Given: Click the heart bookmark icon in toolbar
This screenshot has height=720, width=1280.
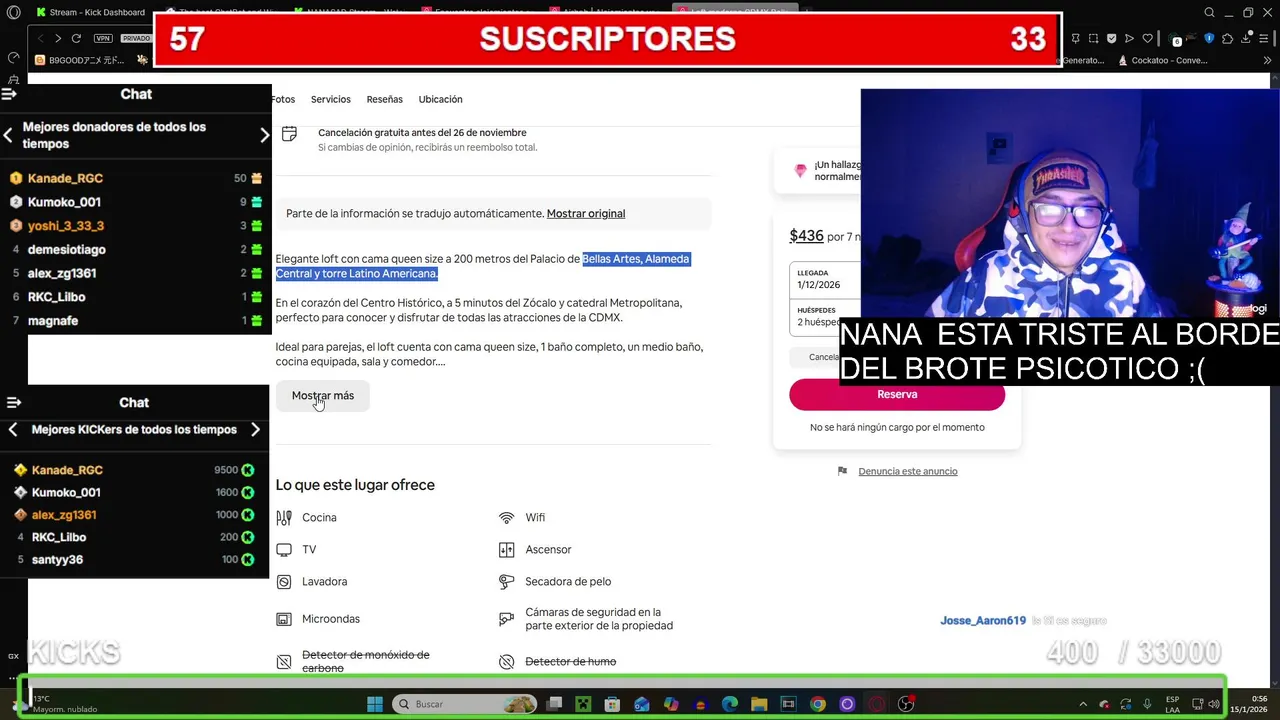Looking at the screenshot, I should point(1147,38).
